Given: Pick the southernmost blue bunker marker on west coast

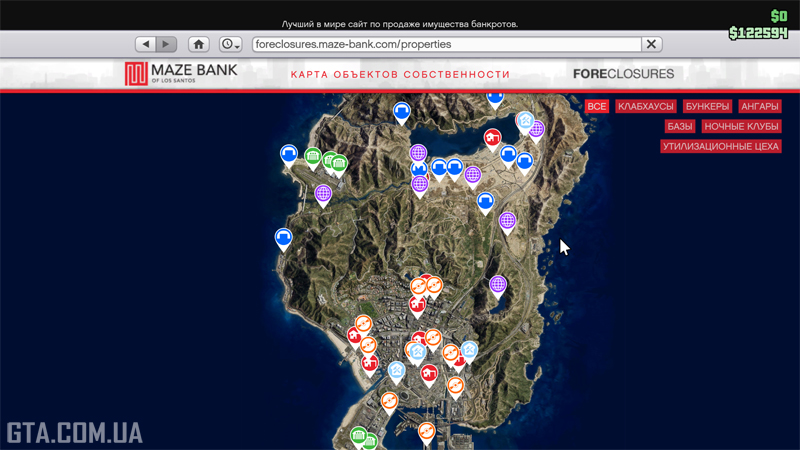Looking at the screenshot, I should pos(284,237).
